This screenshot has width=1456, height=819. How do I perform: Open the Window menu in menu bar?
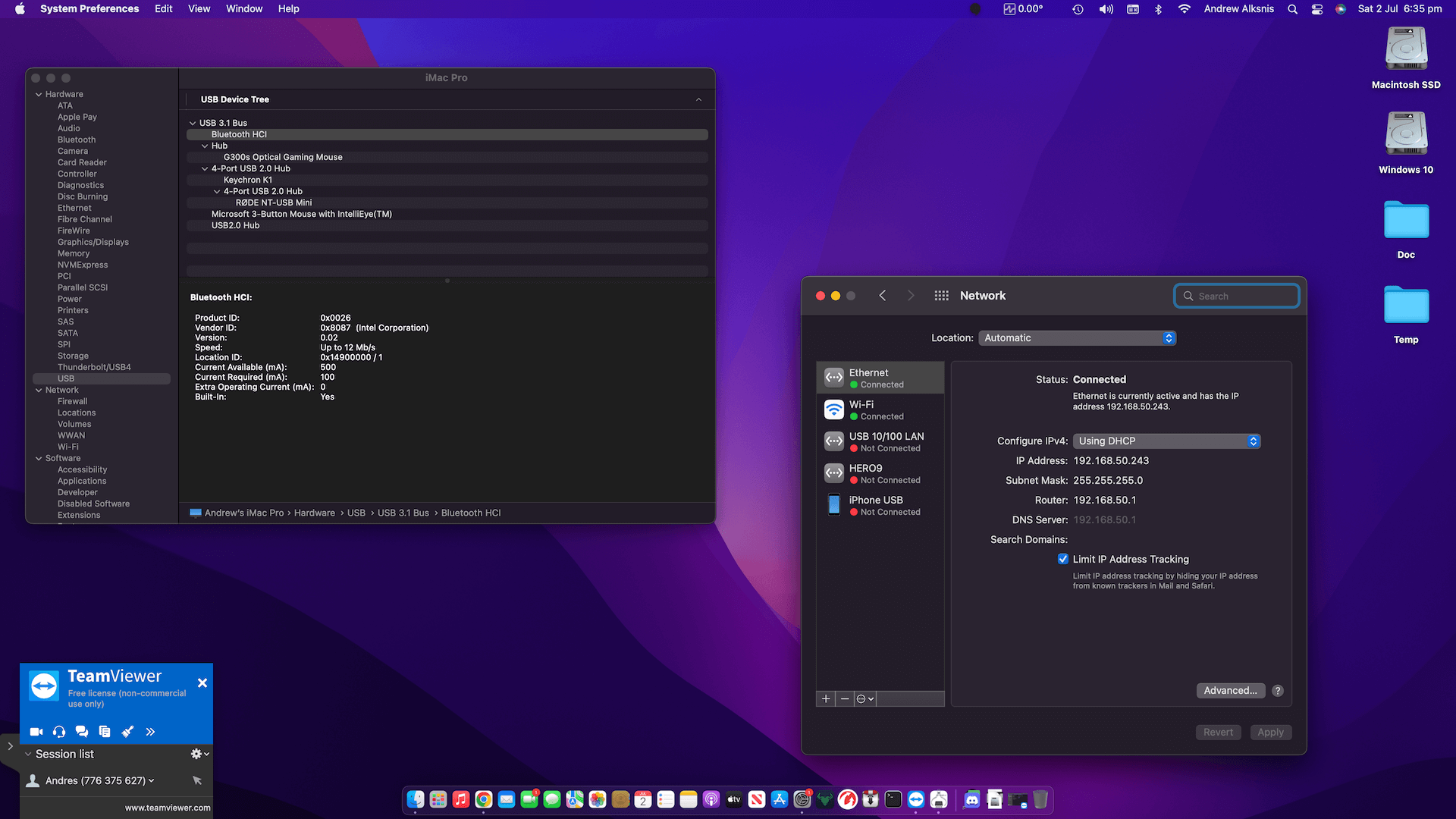coord(243,9)
